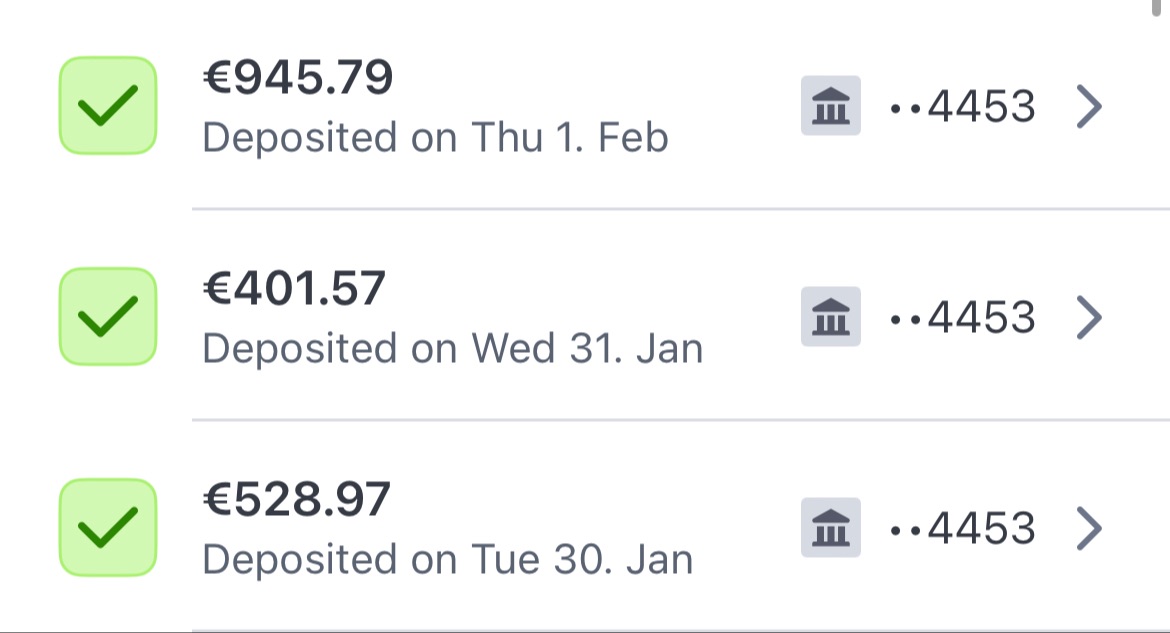1170x633 pixels.
Task: Open Wed 31. Jan deposit details via its chevron
Action: [1089, 317]
